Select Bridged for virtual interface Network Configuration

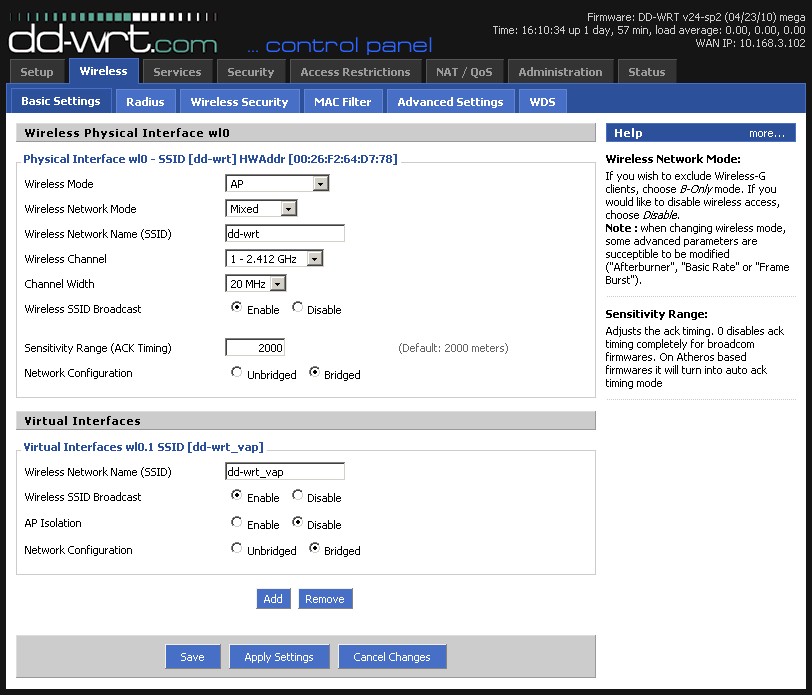tap(314, 547)
